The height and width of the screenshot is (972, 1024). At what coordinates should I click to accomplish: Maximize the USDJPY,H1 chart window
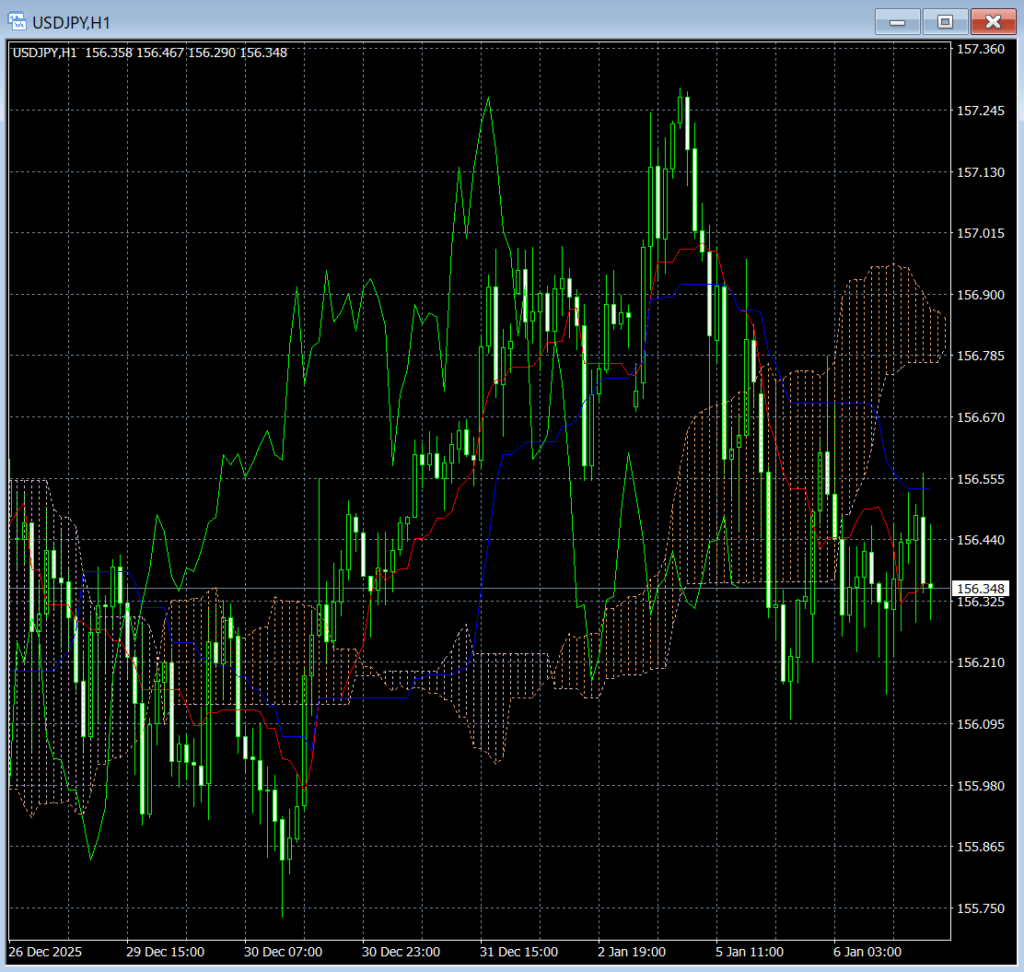945,21
